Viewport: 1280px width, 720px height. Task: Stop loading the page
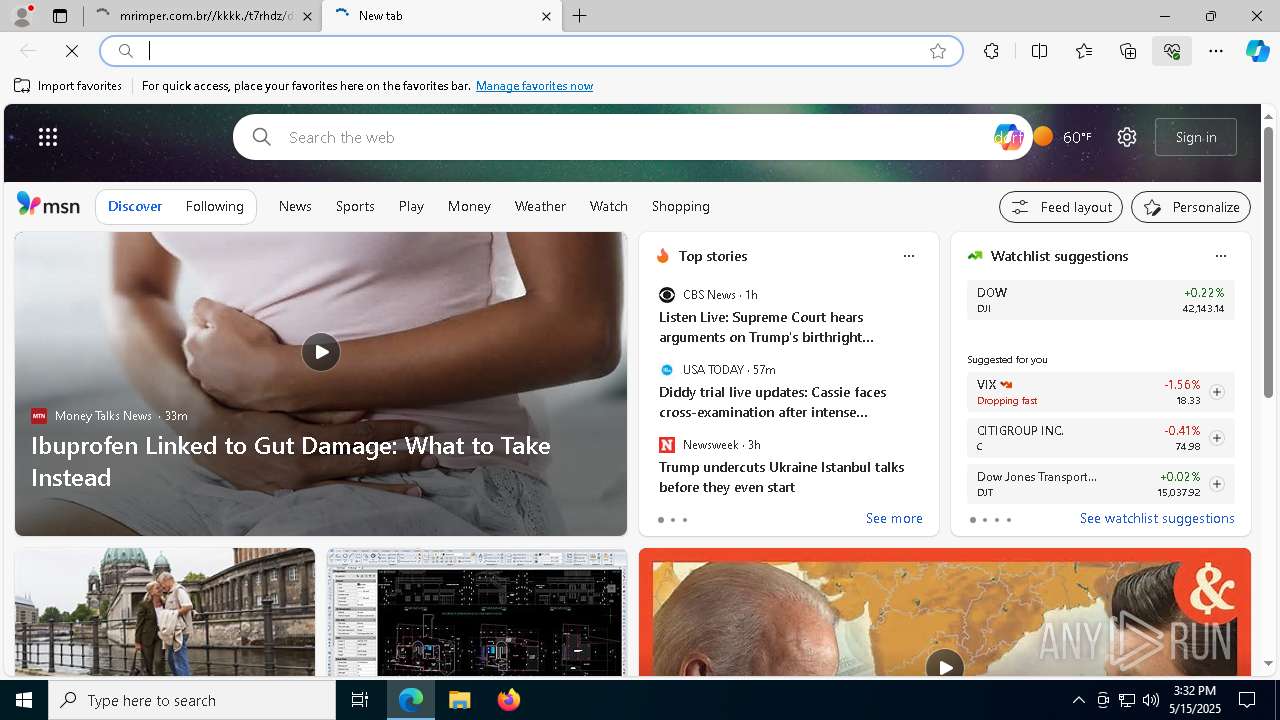[72, 51]
